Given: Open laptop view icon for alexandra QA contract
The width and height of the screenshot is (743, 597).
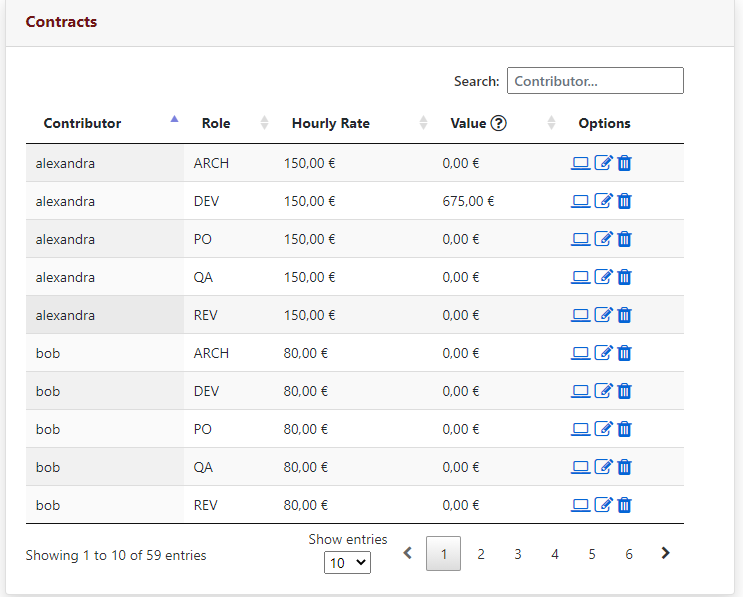Looking at the screenshot, I should (580, 277).
